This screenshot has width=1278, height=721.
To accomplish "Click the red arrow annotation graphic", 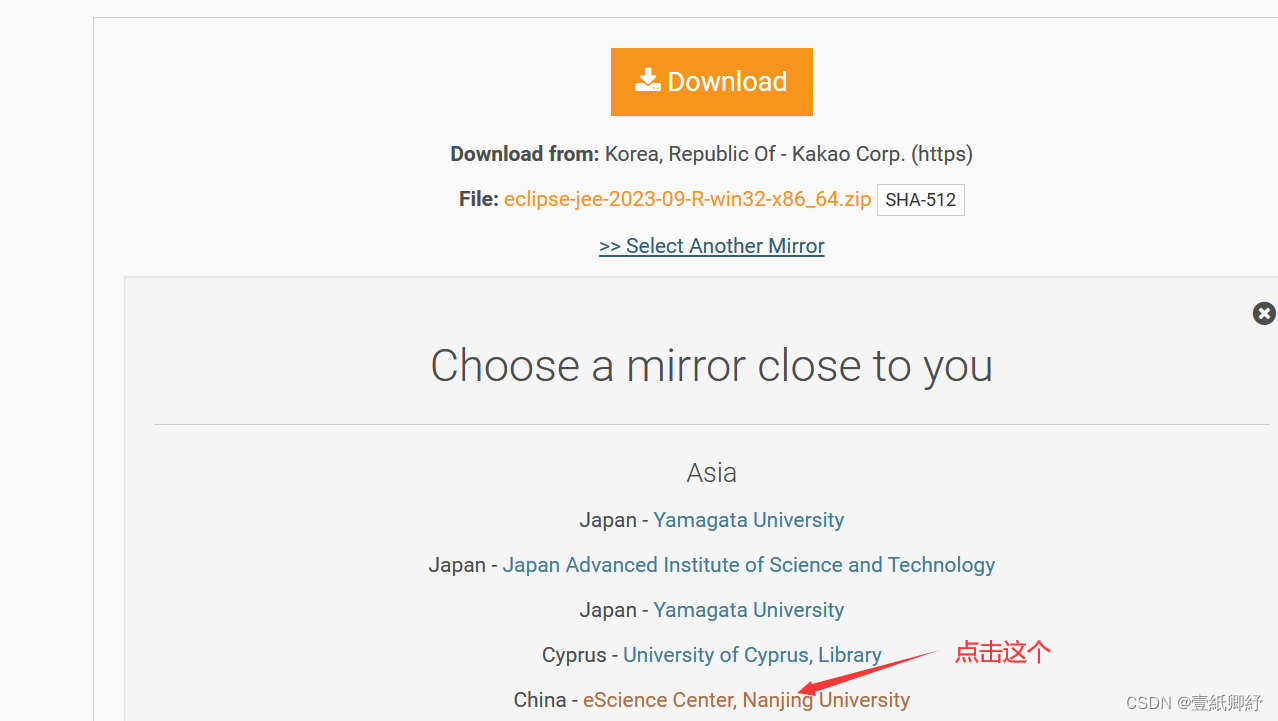I will click(x=870, y=671).
